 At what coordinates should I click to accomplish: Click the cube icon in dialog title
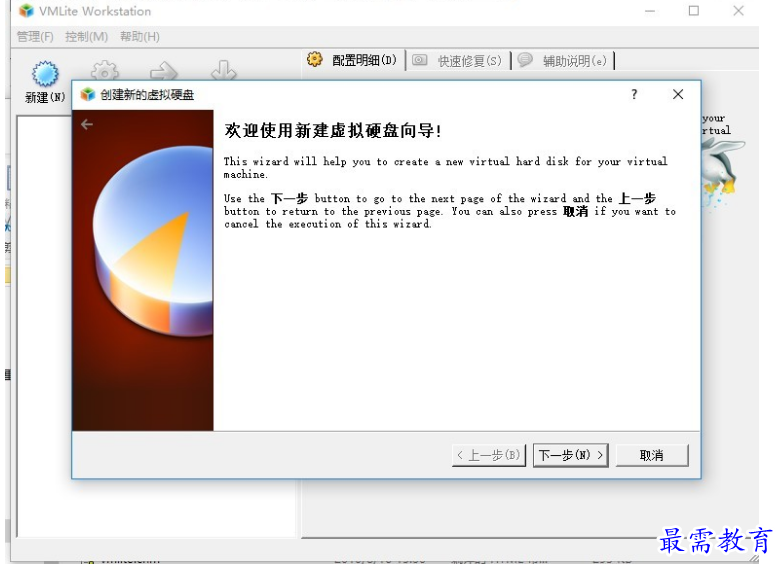[88, 94]
